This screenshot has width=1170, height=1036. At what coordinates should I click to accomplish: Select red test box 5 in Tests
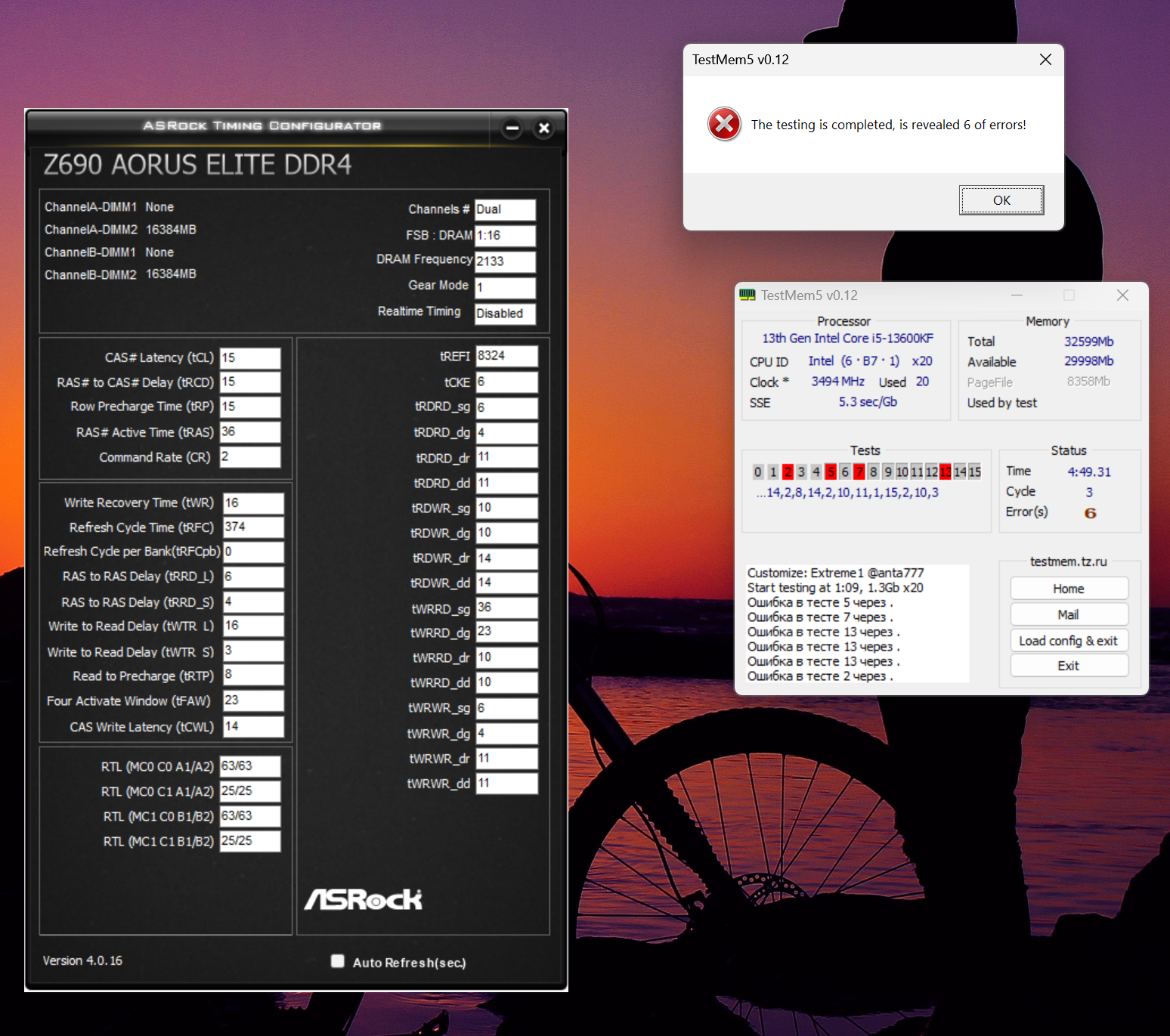pos(831,472)
